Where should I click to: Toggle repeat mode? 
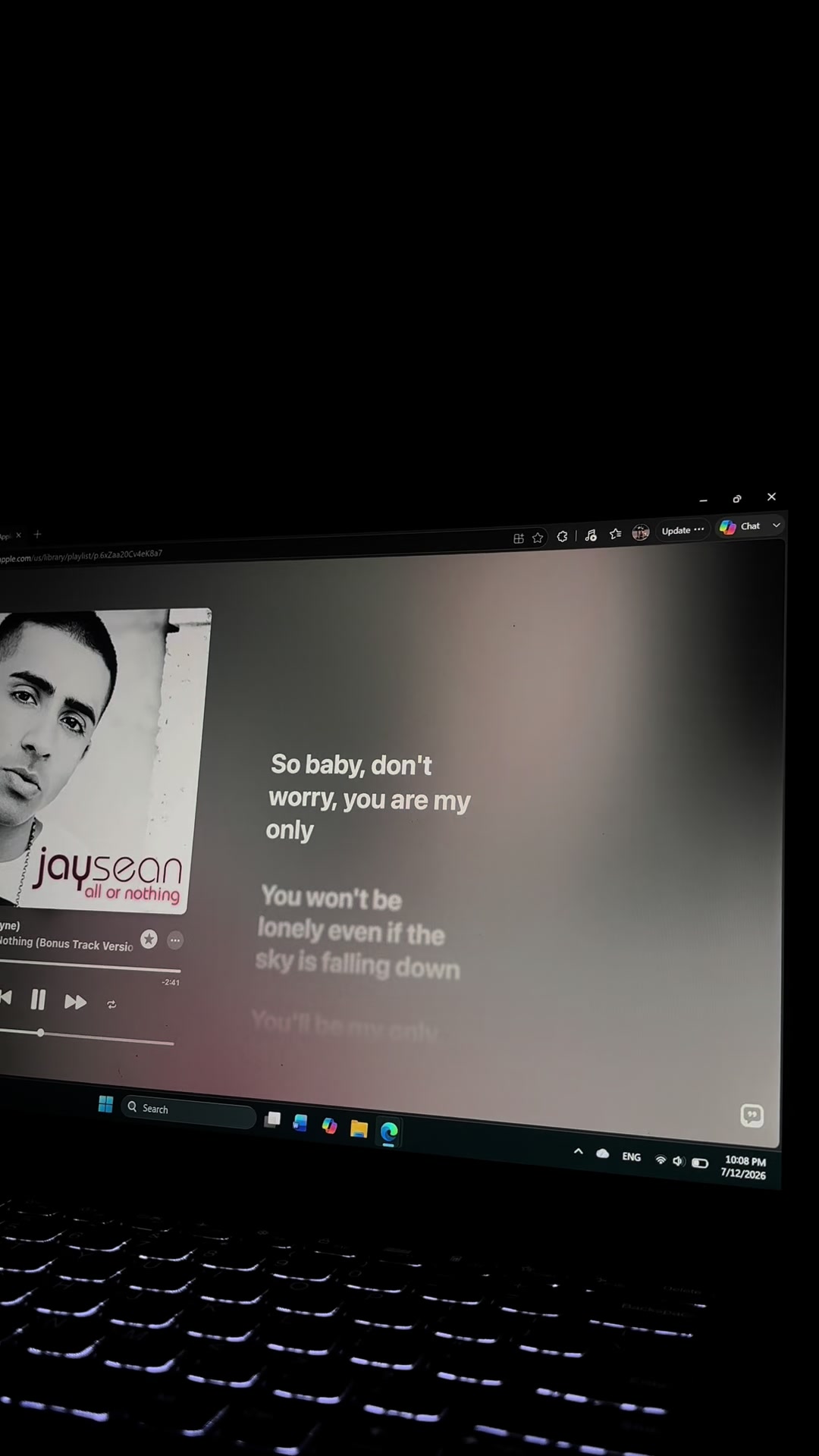click(x=111, y=1004)
